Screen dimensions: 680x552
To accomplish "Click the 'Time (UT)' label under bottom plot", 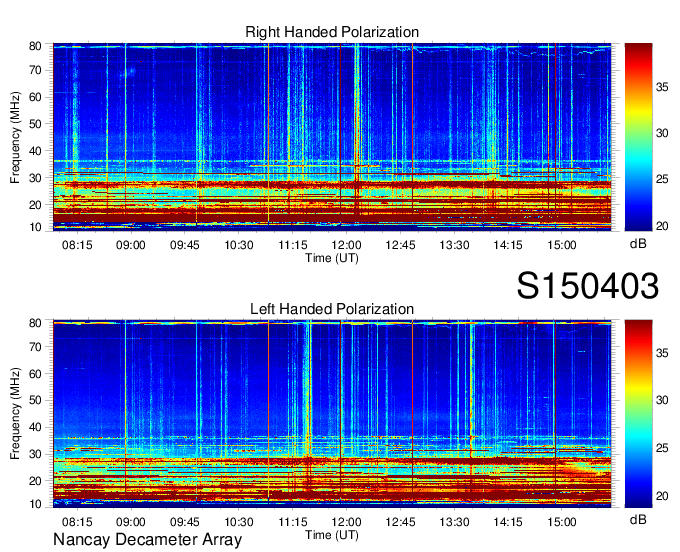I will click(x=332, y=535).
